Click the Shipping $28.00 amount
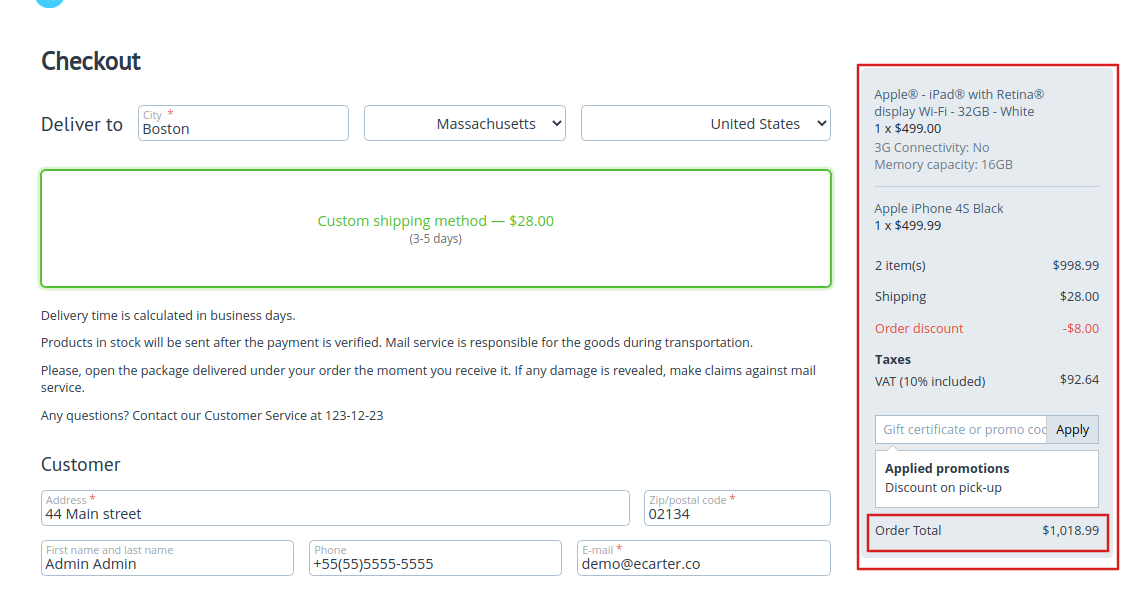The height and width of the screenshot is (596, 1125). pos(1079,296)
